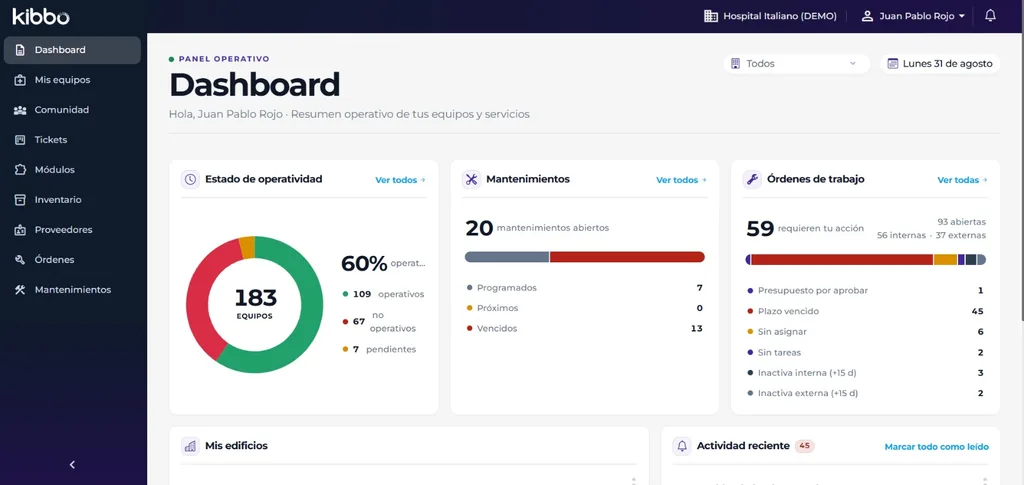Click the red part of mantenimientos bar
The height and width of the screenshot is (485, 1024).
[627, 257]
